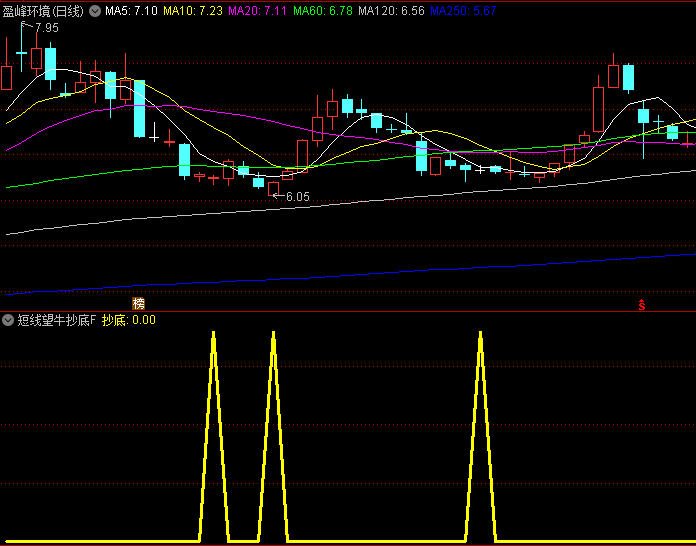Click the 榜 marker icon on the chart

click(138, 302)
